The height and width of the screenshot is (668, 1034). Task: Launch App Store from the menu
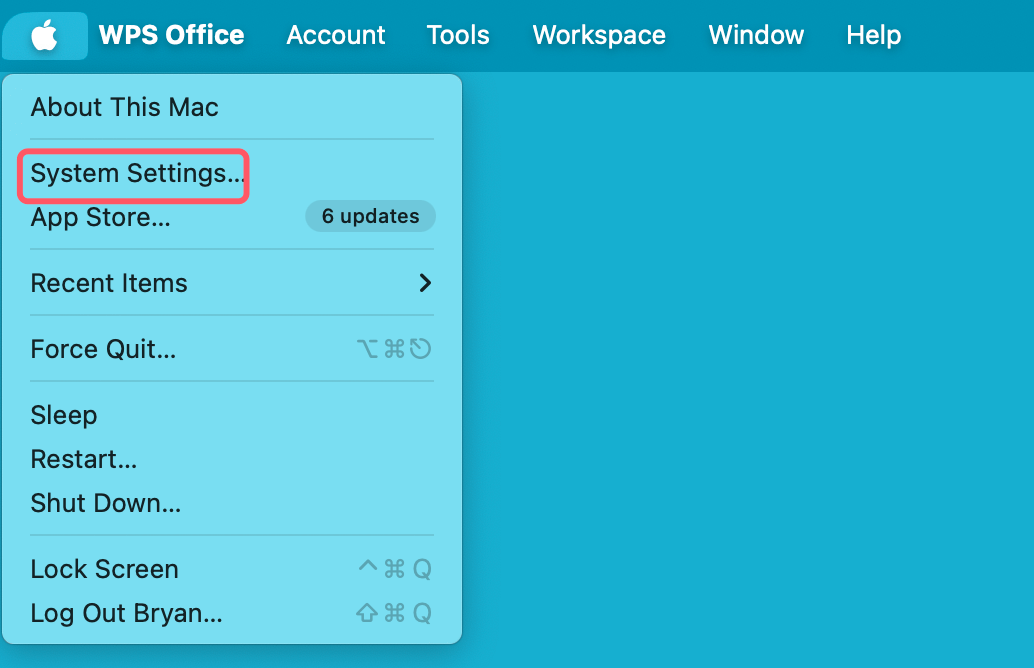coord(100,217)
